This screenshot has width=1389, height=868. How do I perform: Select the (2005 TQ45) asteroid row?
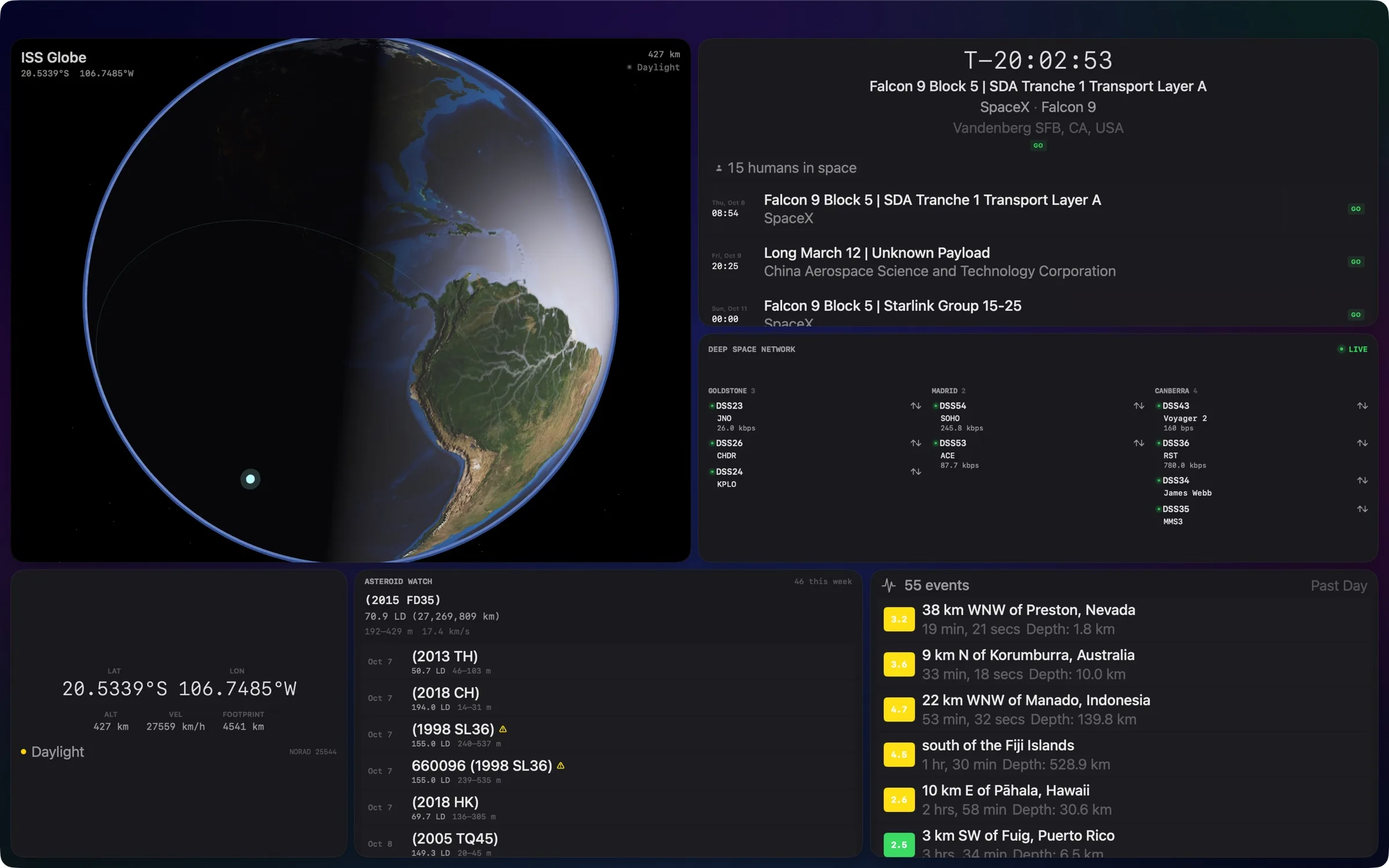[x=608, y=843]
